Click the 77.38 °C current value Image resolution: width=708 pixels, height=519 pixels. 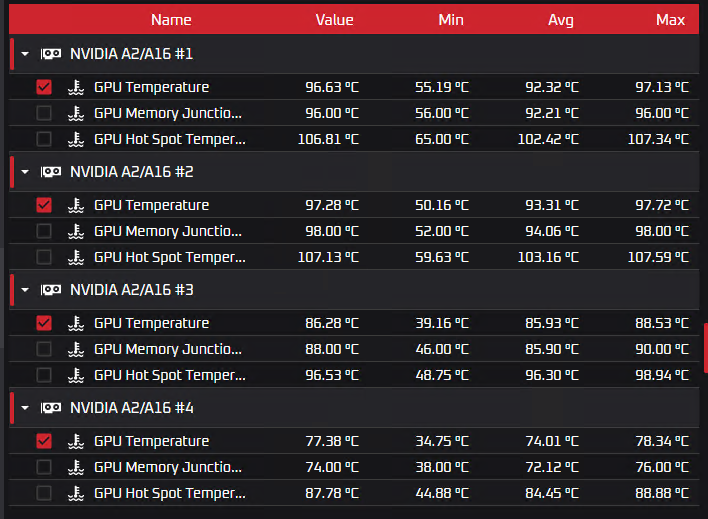point(332,441)
